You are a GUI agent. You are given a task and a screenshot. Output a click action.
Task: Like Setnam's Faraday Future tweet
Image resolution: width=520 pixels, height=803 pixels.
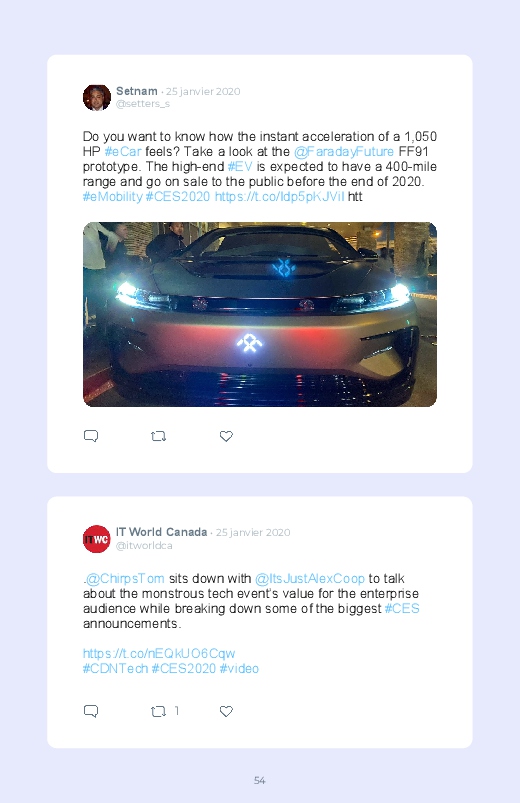[226, 436]
